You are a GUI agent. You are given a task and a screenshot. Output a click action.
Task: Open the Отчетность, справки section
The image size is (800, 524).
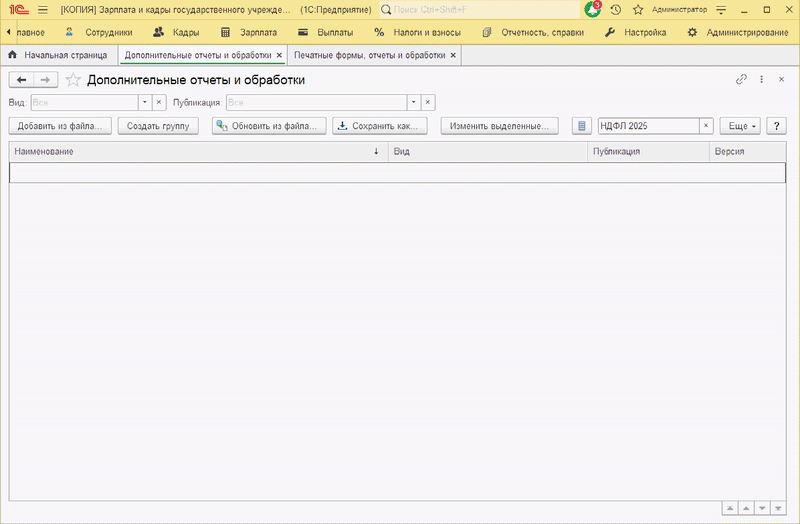533,33
